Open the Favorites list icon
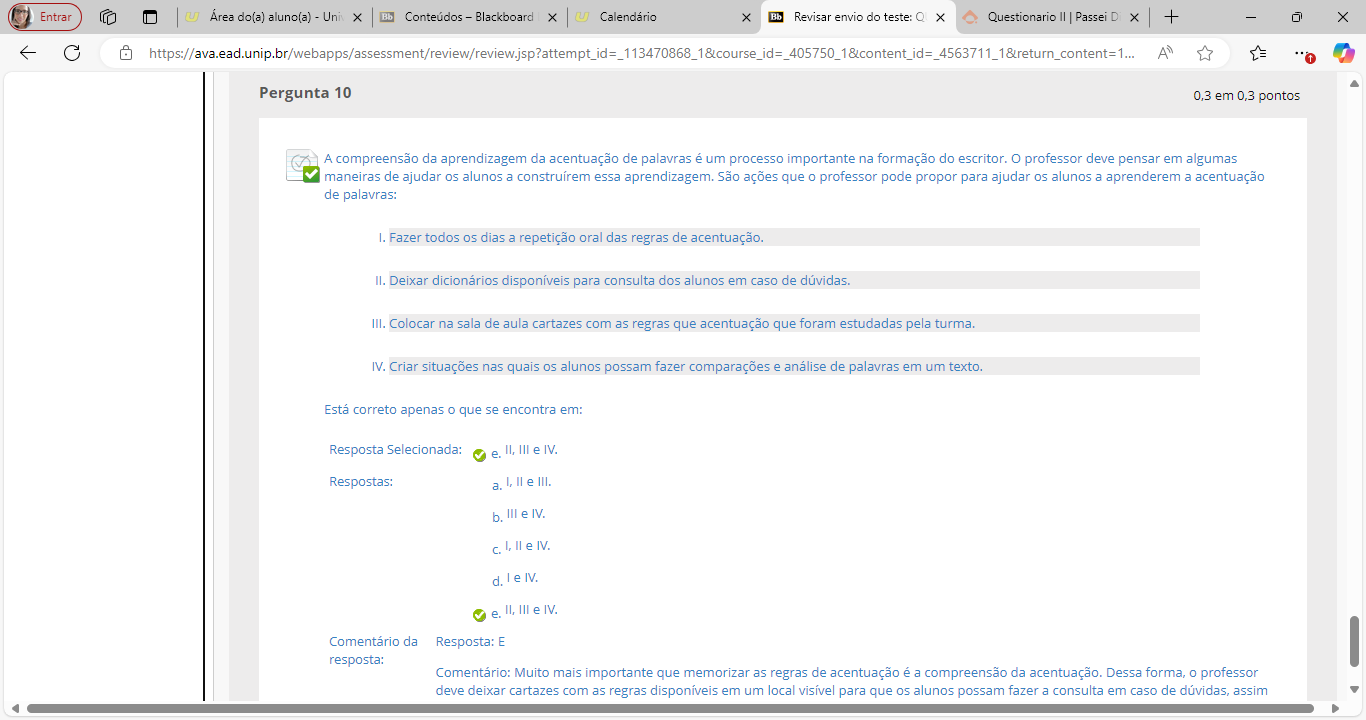 point(1258,53)
